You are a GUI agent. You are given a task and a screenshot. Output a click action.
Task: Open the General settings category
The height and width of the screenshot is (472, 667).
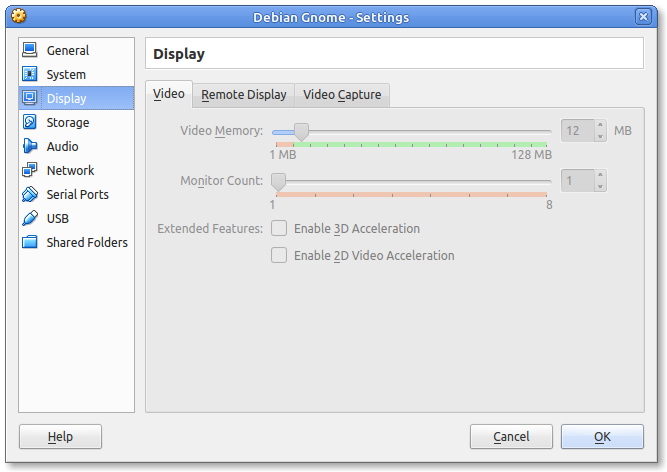77,50
